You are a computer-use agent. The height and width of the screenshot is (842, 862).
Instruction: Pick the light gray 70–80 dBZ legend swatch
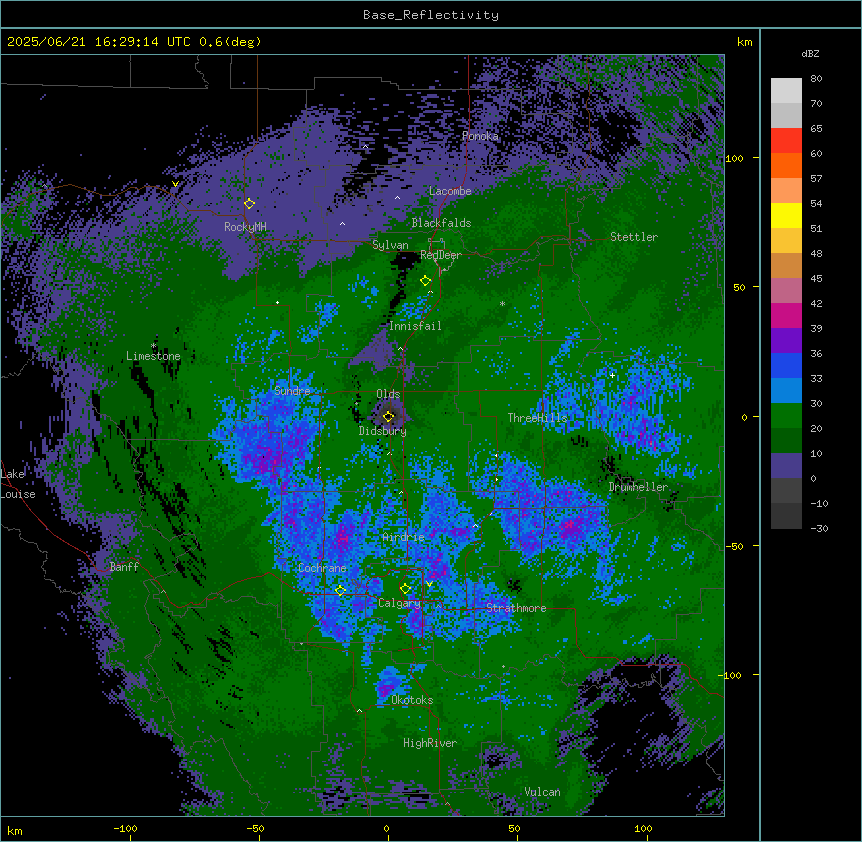pyautogui.click(x=786, y=91)
